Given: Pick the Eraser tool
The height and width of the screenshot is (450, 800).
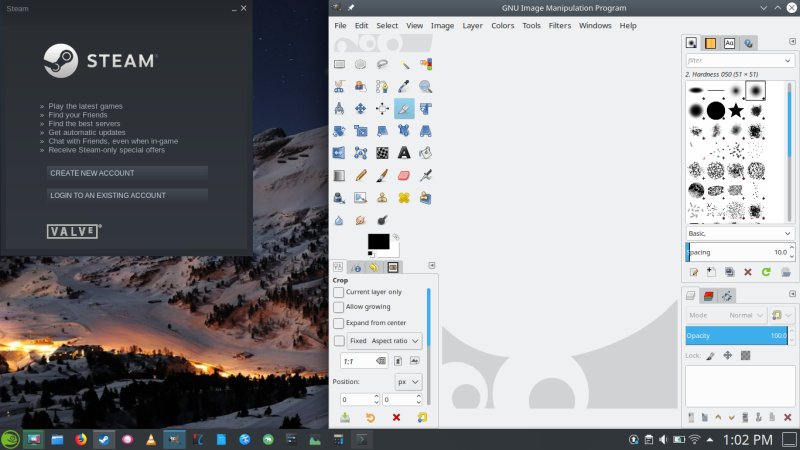Looking at the screenshot, I should [404, 175].
